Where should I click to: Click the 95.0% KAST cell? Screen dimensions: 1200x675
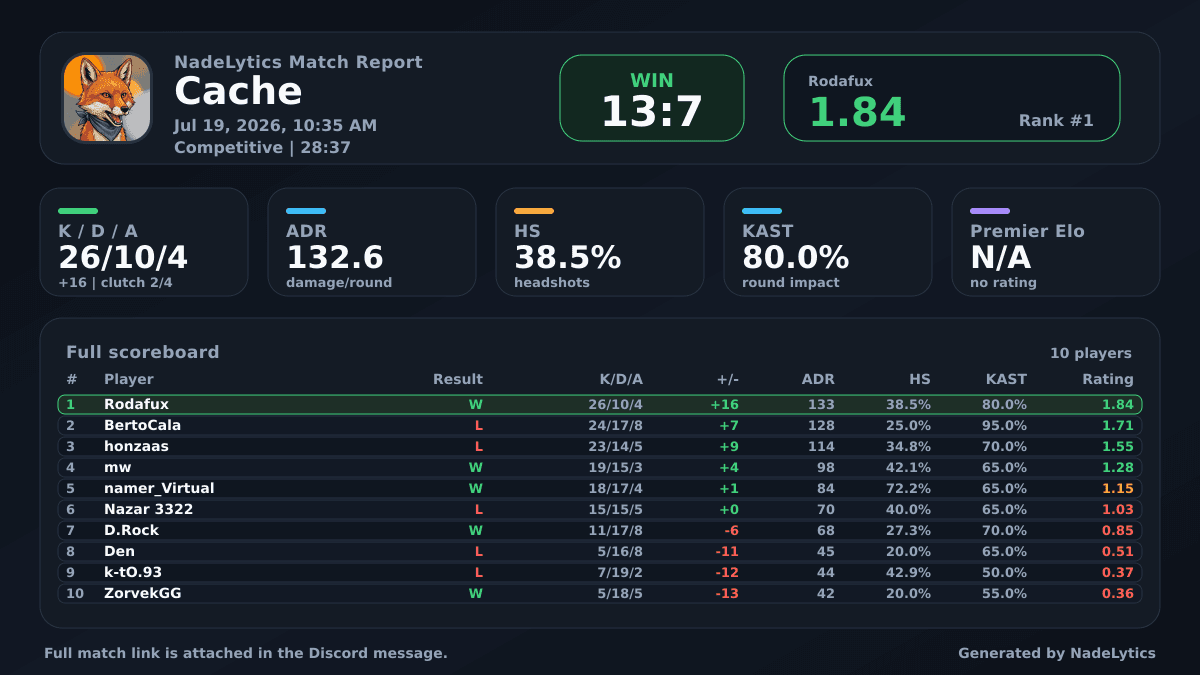(1004, 426)
